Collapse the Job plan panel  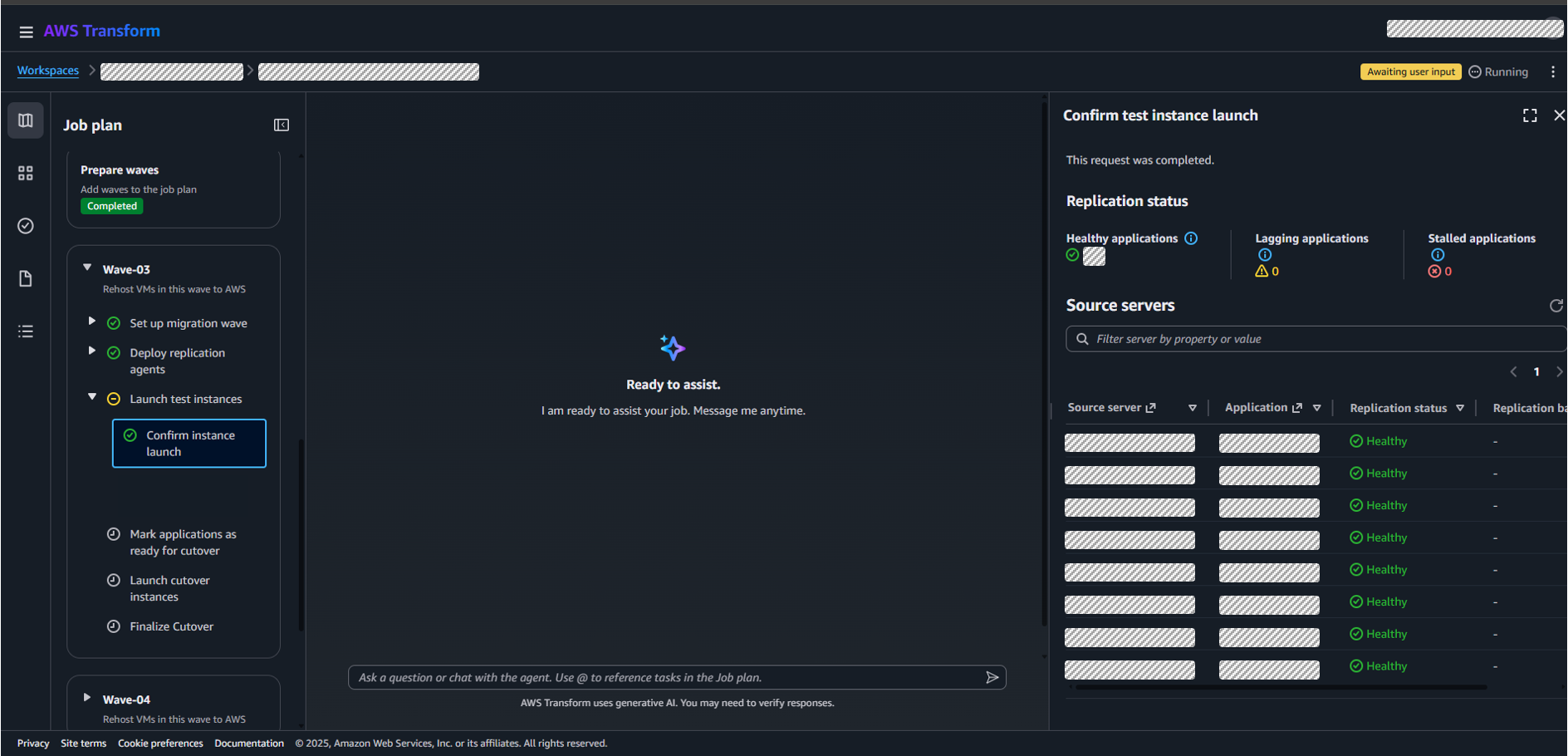tap(282, 125)
